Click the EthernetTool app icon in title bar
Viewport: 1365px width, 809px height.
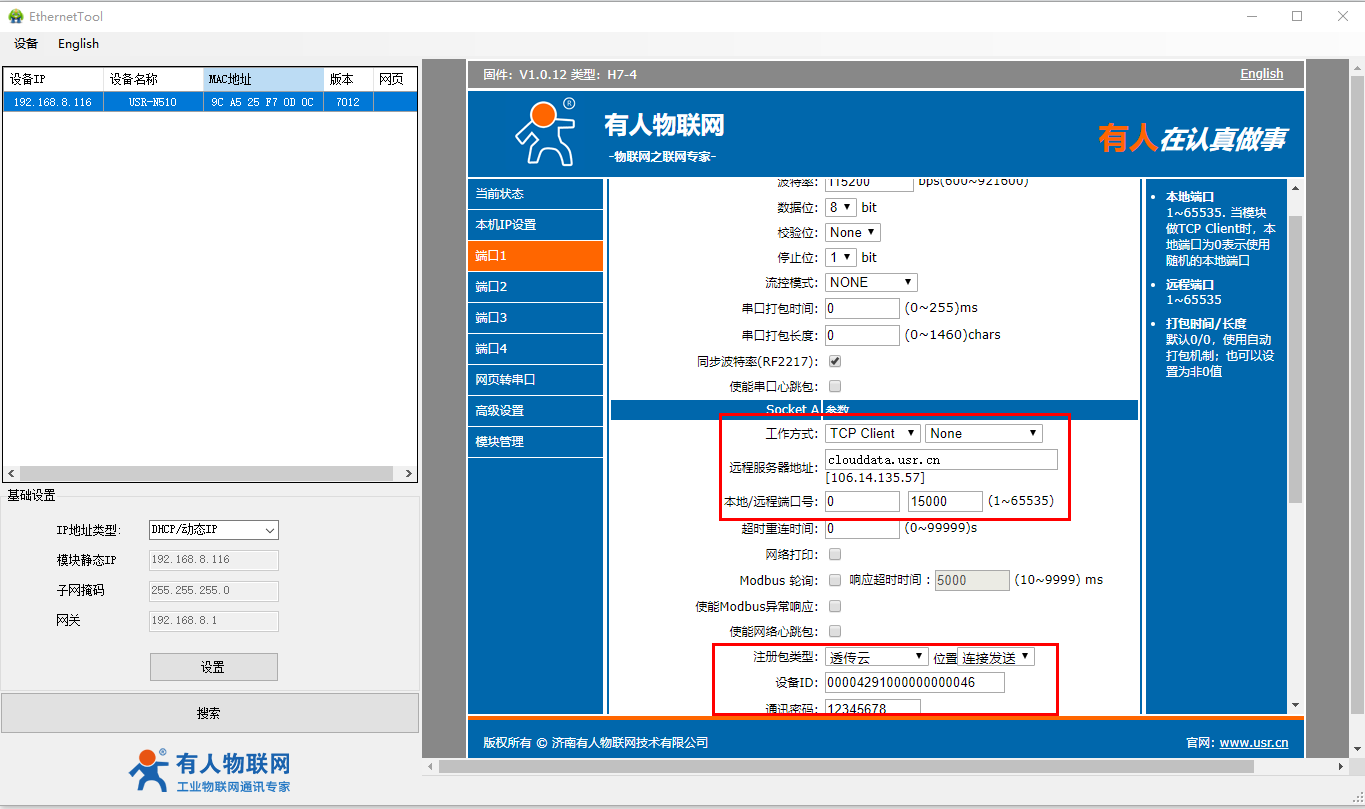click(x=16, y=16)
